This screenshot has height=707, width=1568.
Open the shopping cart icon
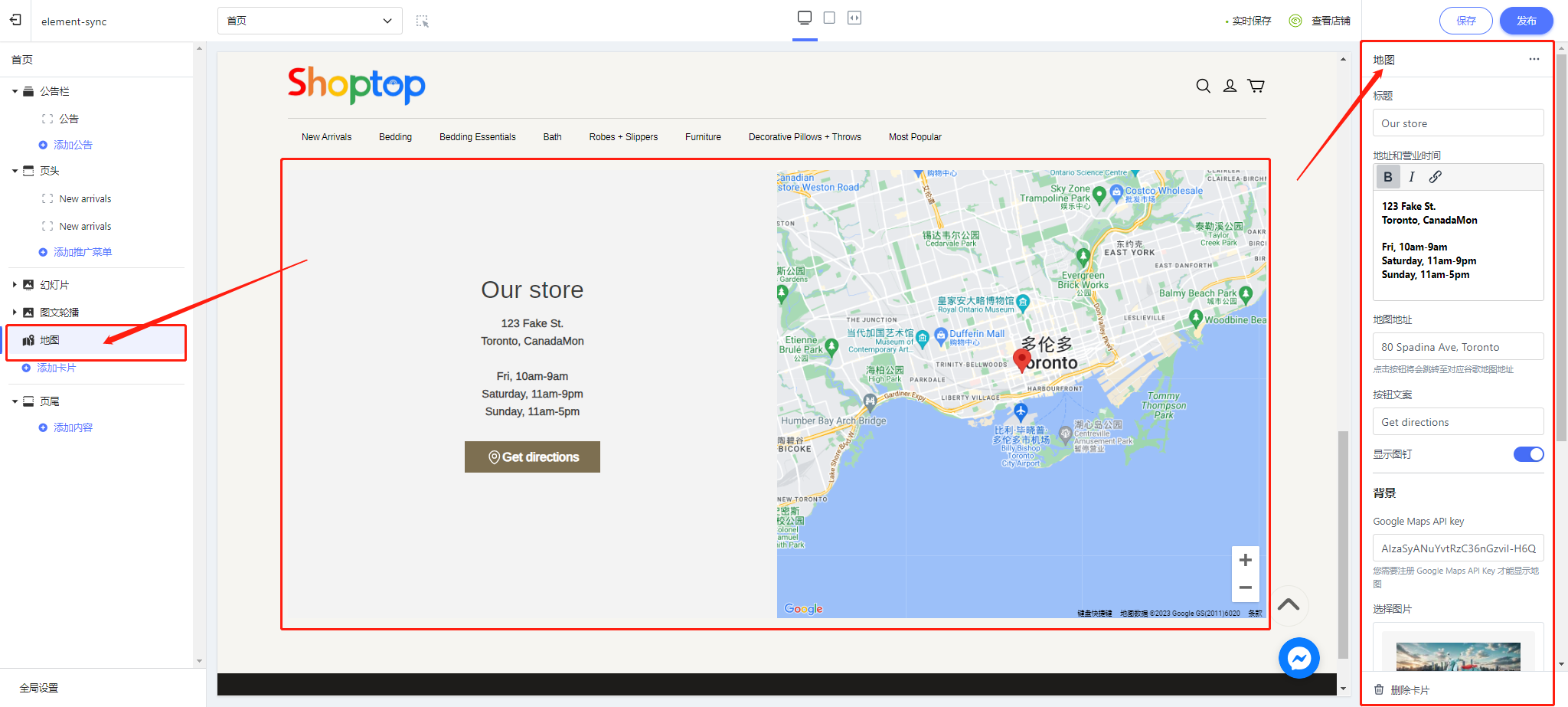1256,86
